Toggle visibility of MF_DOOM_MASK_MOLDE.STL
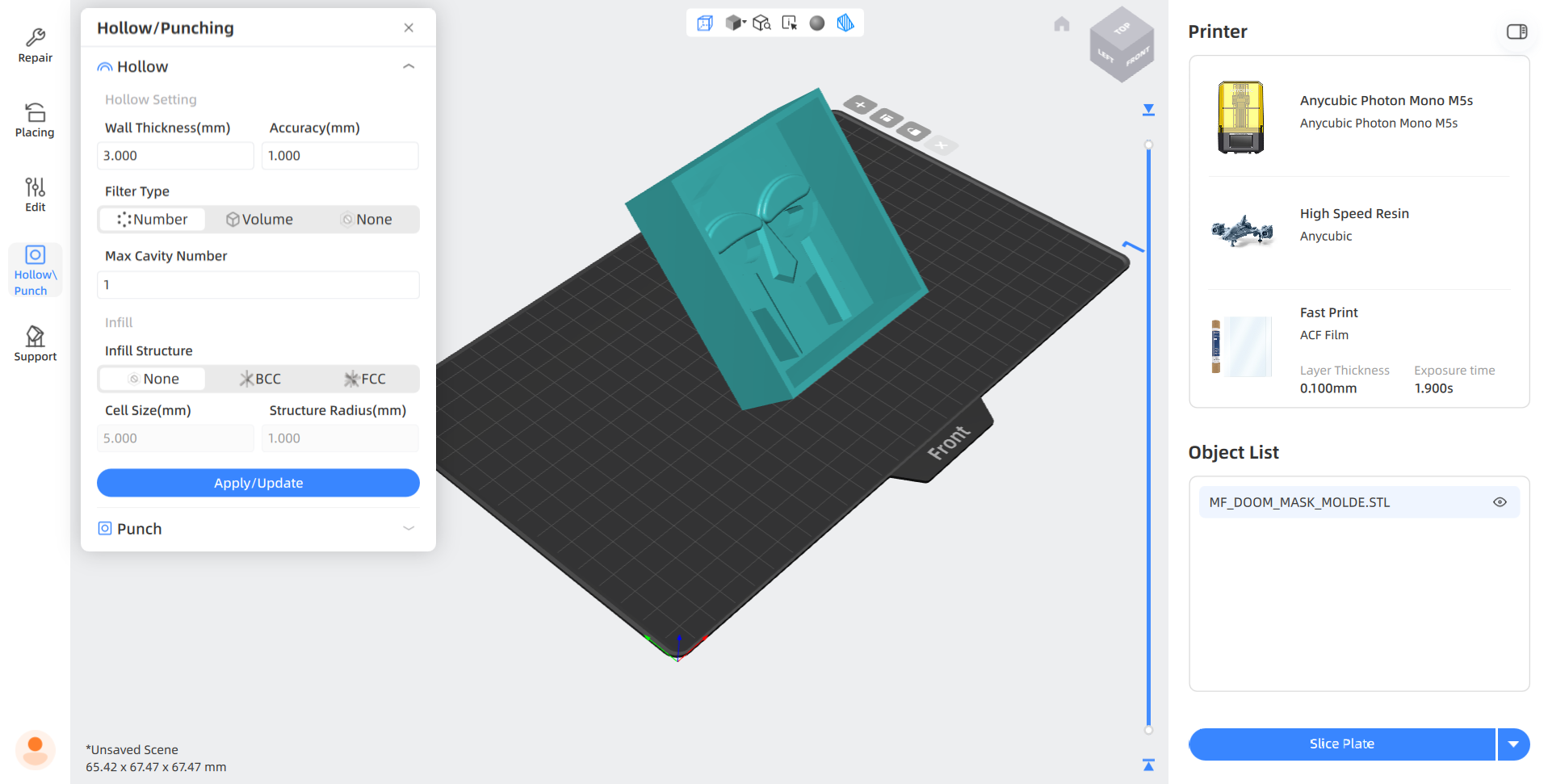1548x784 pixels. point(1500,502)
